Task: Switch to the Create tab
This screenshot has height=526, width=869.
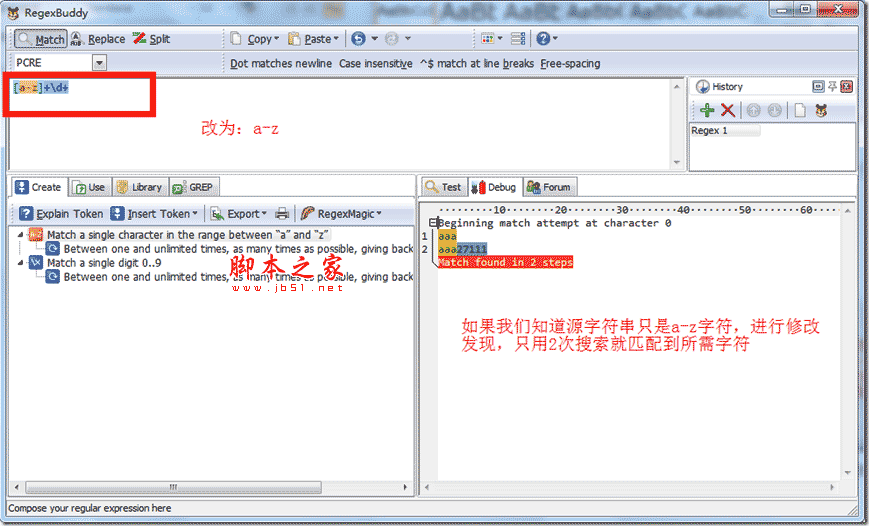Action: tap(39, 187)
